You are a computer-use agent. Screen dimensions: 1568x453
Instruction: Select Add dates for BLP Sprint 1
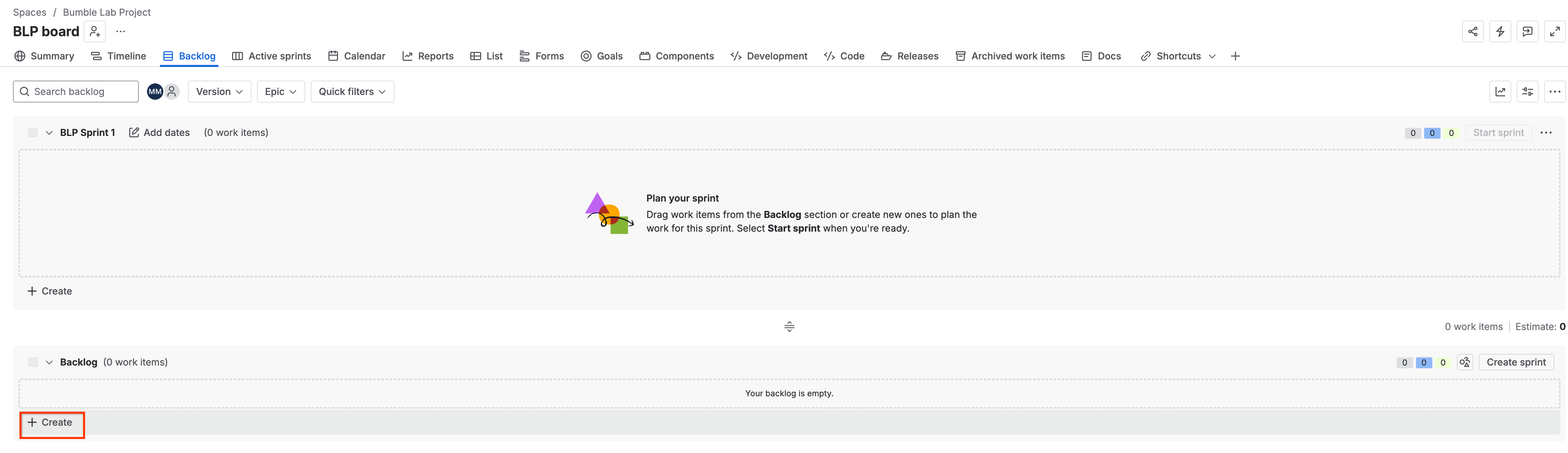tap(160, 133)
